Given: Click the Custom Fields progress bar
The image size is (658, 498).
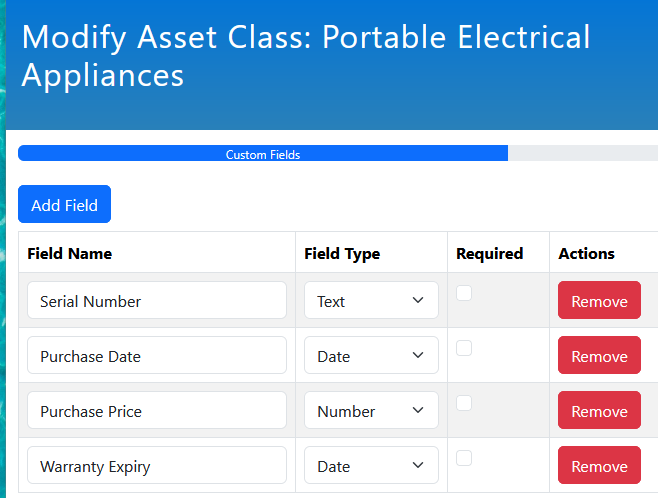Looking at the screenshot, I should coord(263,154).
